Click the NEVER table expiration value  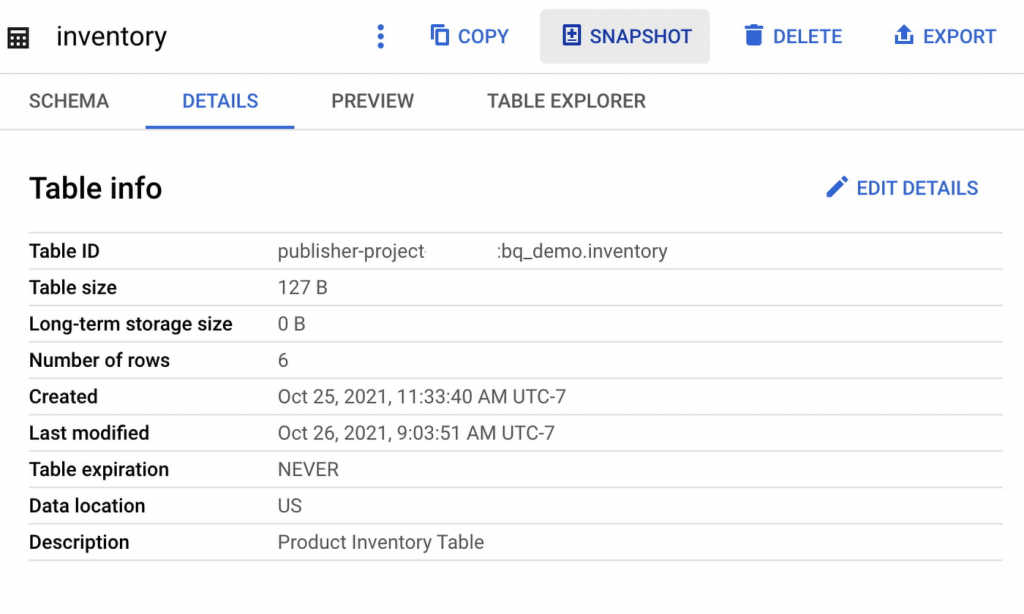(308, 470)
